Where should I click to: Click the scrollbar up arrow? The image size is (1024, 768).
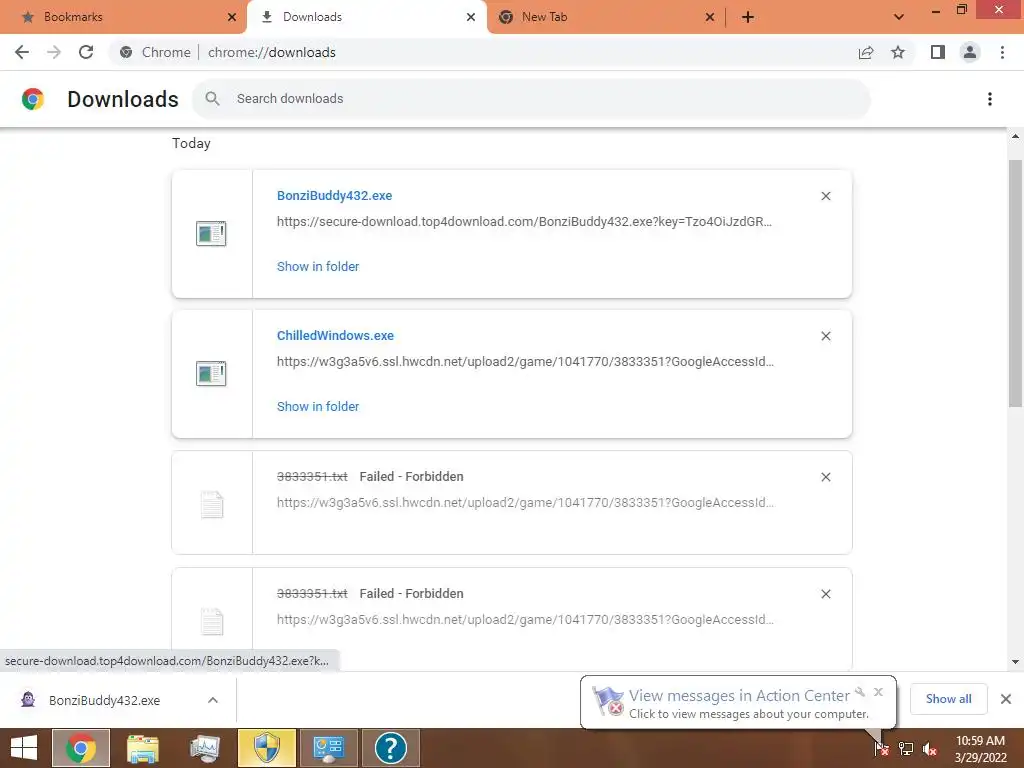click(1015, 136)
